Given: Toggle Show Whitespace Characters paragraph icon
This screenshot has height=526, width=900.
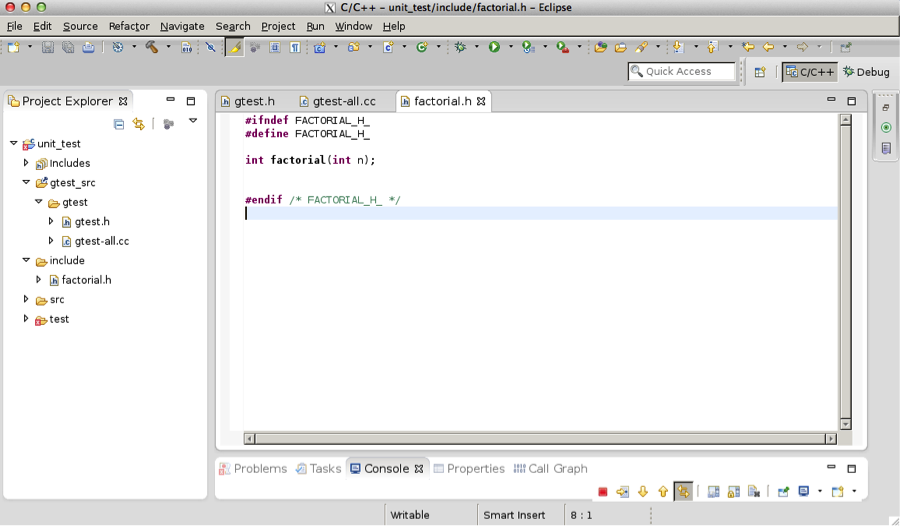Looking at the screenshot, I should [x=294, y=47].
